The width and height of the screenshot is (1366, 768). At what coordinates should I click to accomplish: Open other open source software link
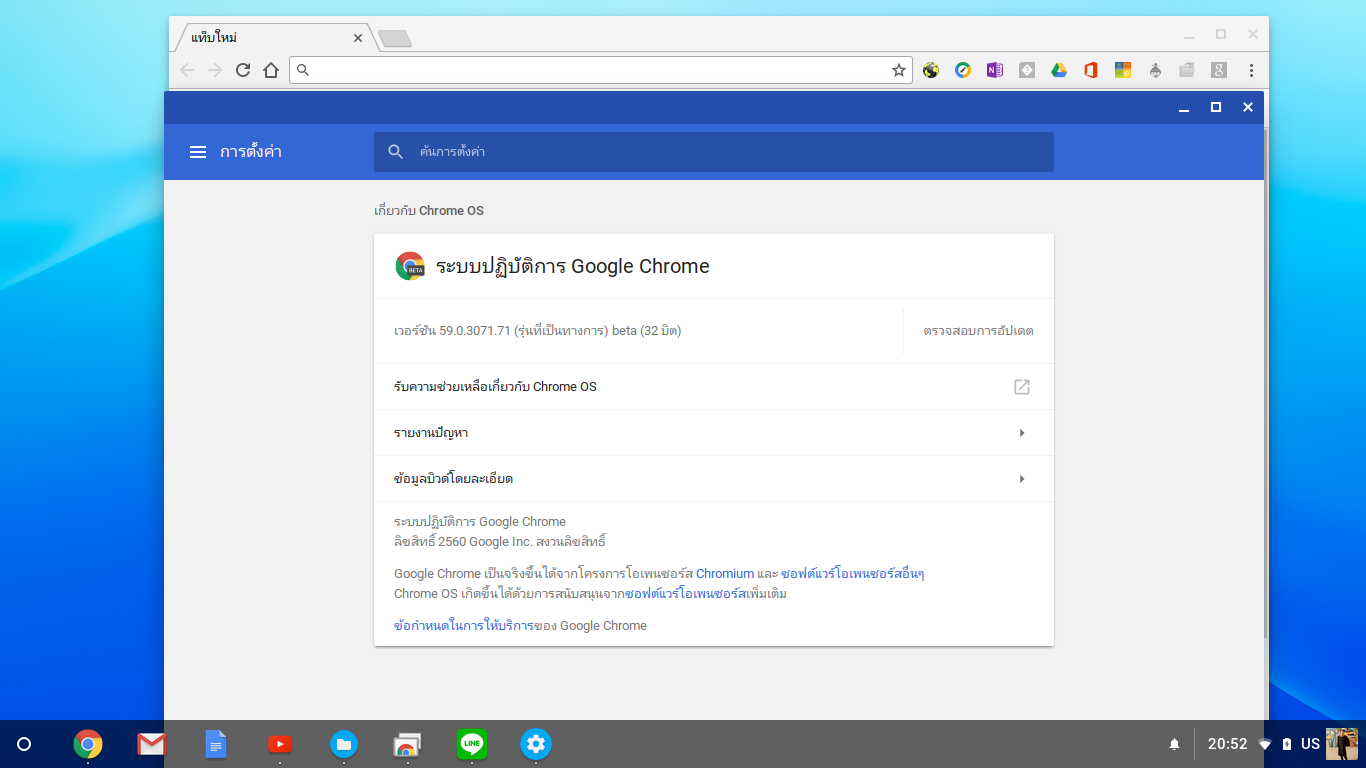852,574
